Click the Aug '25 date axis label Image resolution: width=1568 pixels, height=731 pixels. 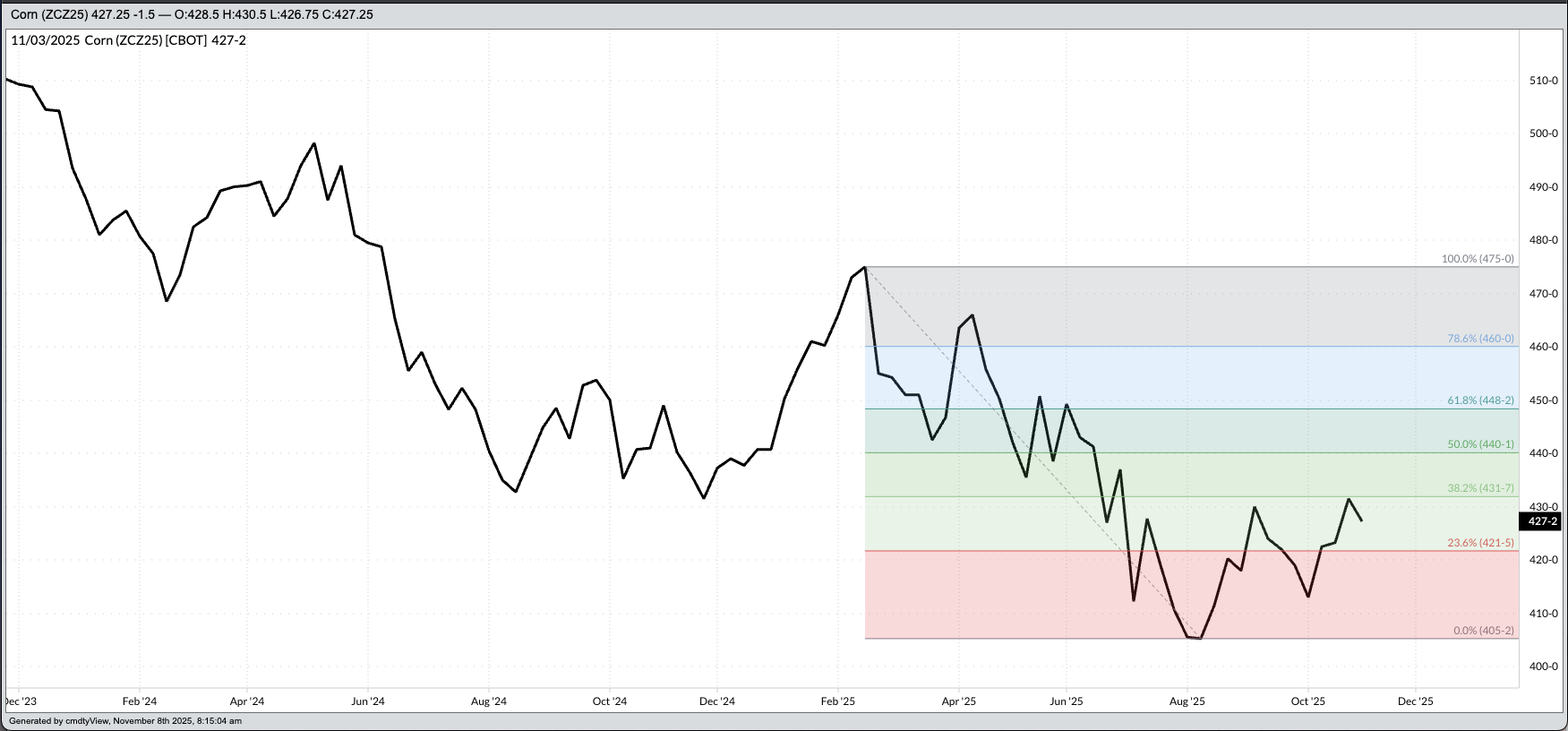pyautogui.click(x=1187, y=701)
